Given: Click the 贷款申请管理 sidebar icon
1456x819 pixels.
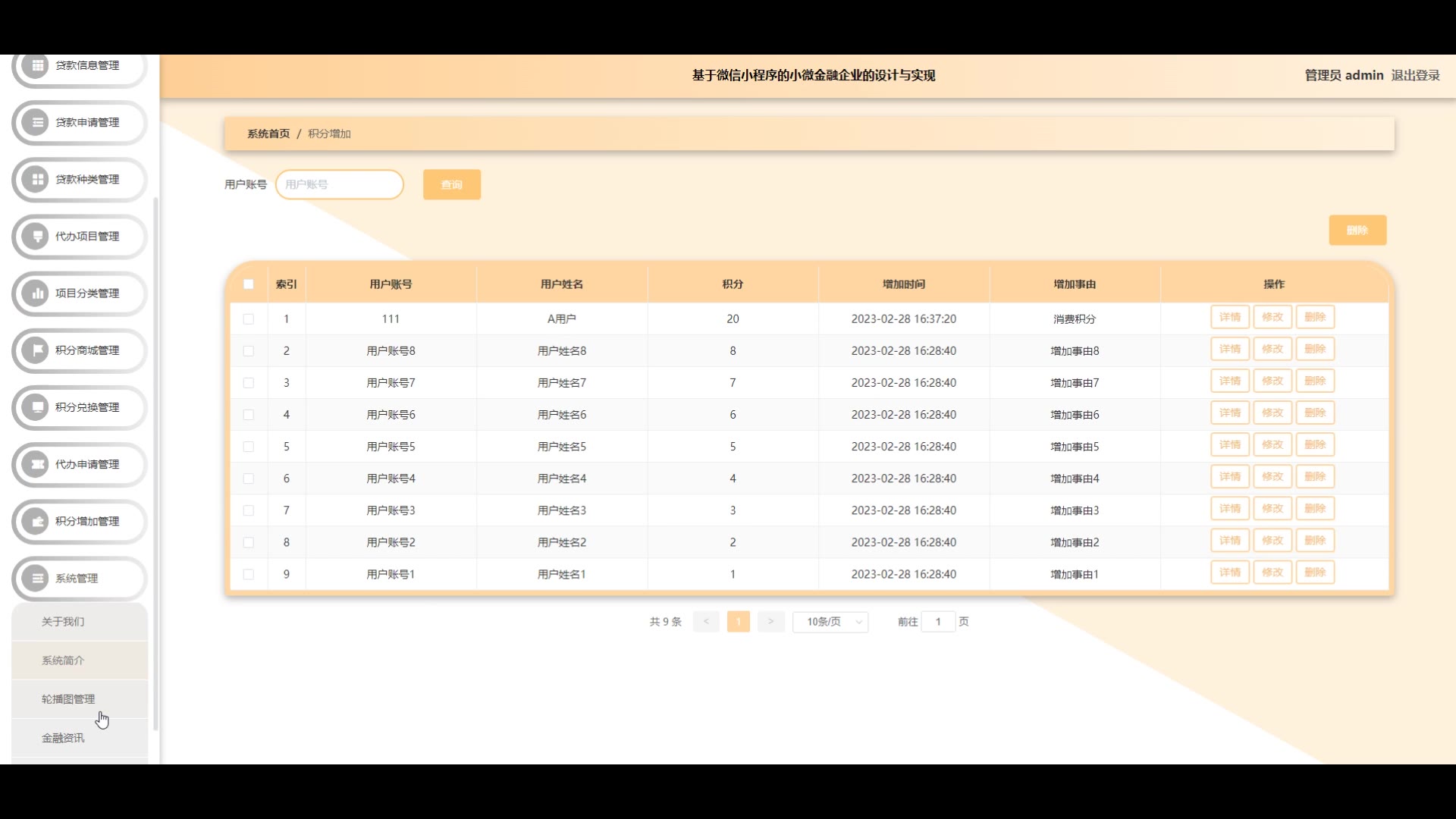Looking at the screenshot, I should tap(36, 122).
